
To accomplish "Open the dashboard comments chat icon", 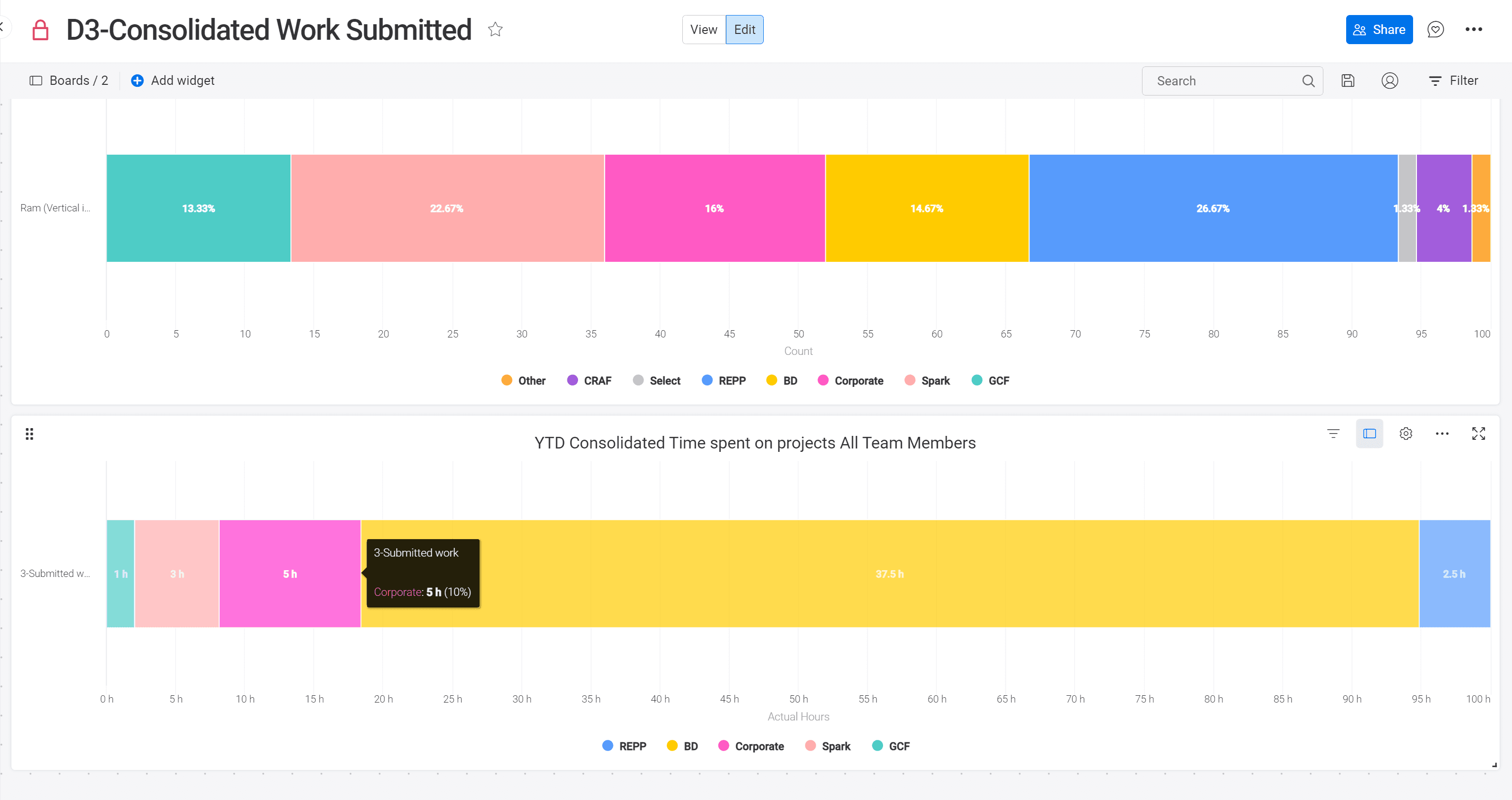I will pyautogui.click(x=1436, y=30).
